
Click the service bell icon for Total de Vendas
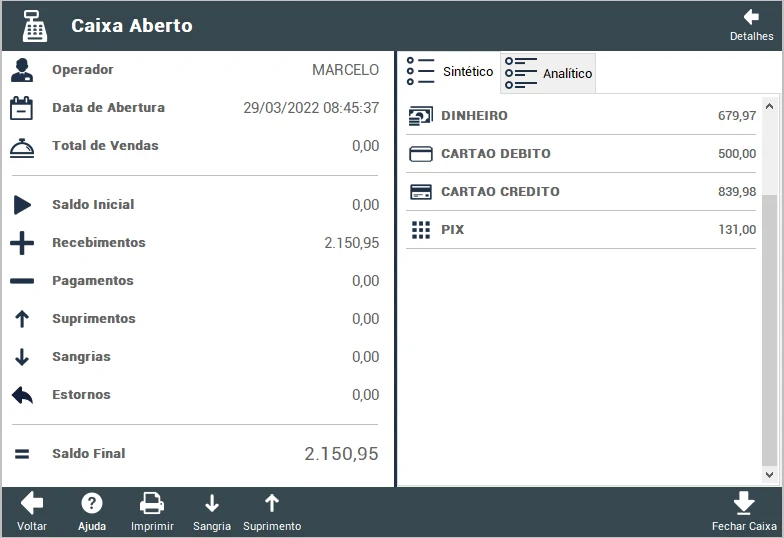click(22, 148)
